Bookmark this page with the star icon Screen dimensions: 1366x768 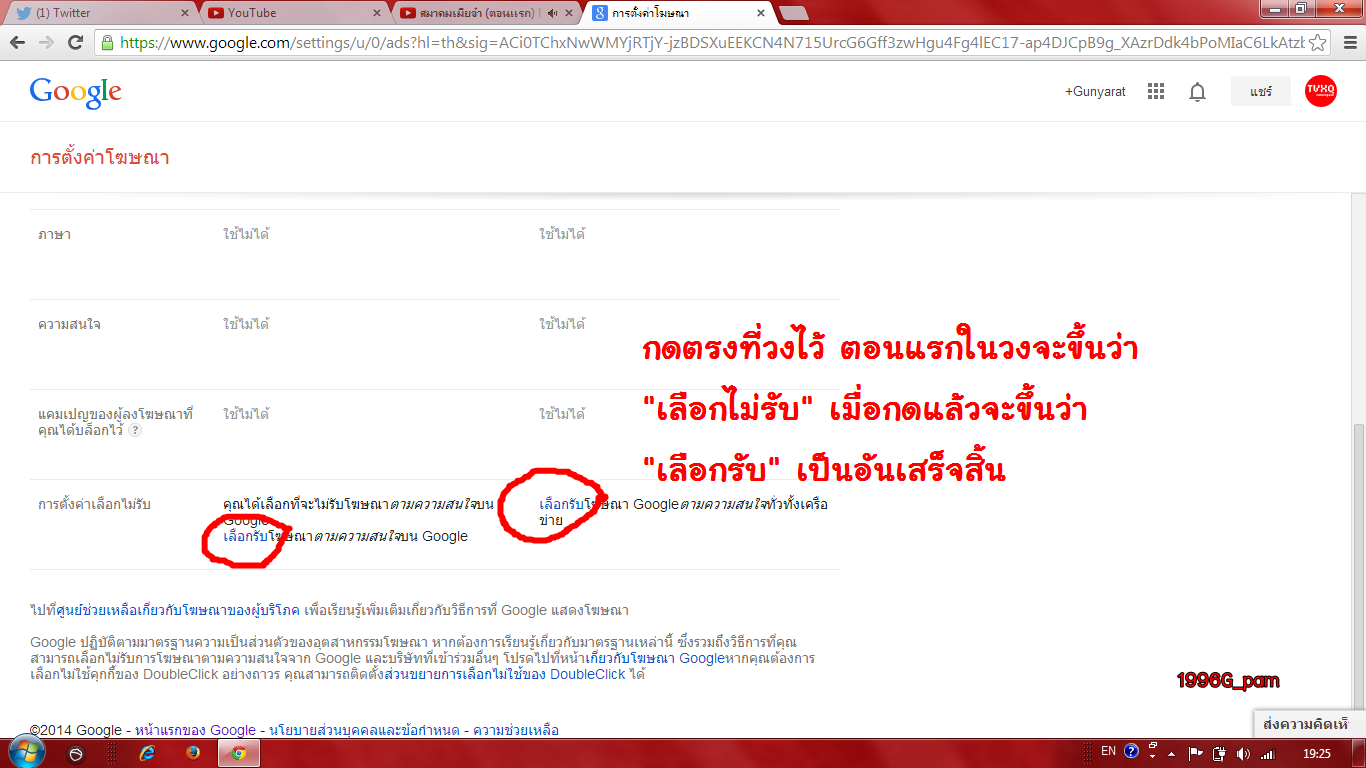click(1318, 43)
